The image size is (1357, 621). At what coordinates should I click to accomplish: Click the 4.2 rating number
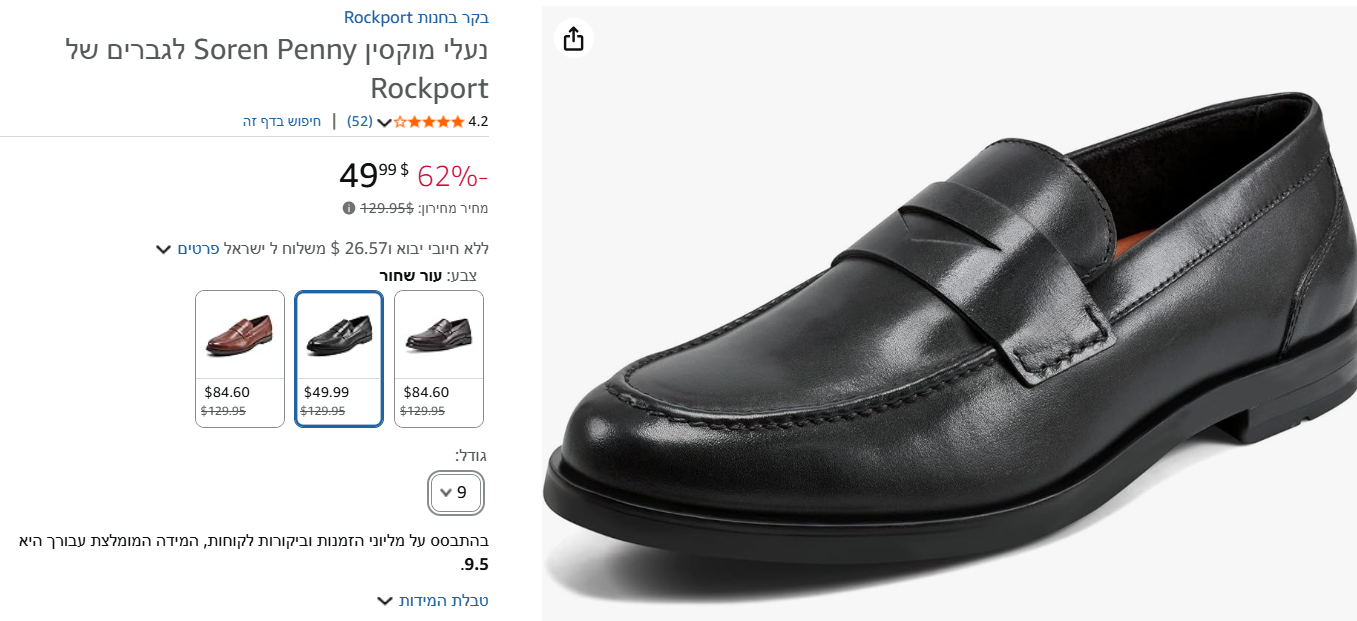point(478,122)
